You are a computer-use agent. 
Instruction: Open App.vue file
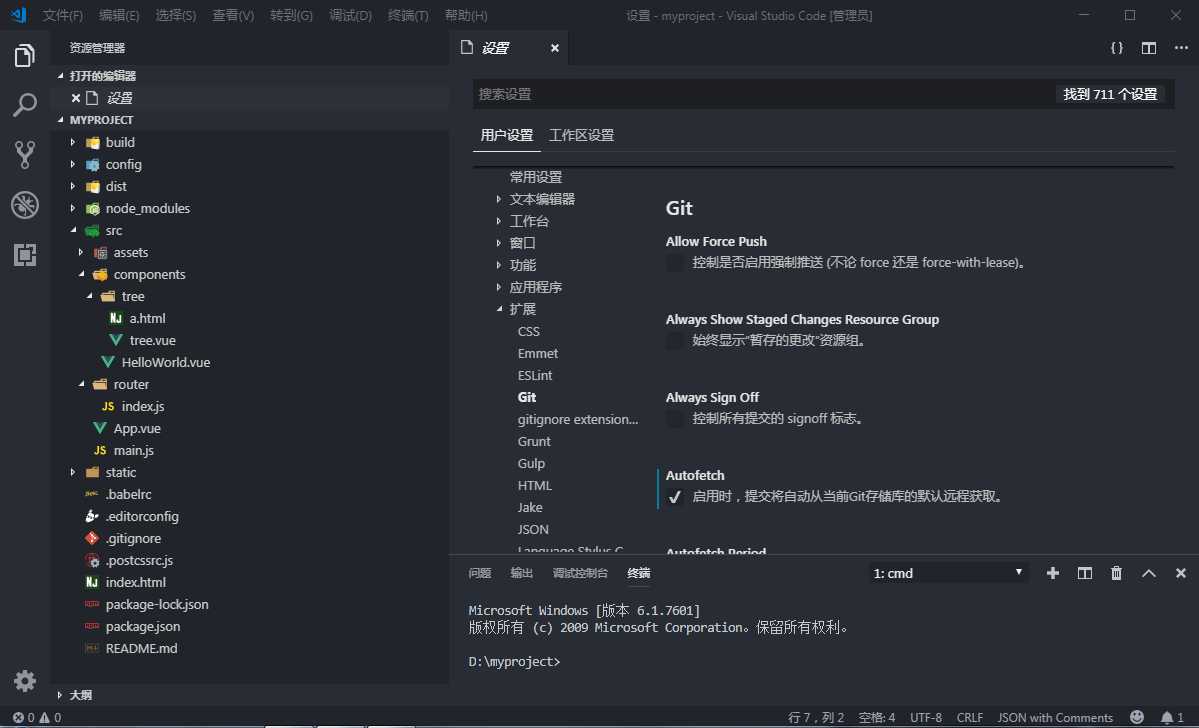[137, 428]
